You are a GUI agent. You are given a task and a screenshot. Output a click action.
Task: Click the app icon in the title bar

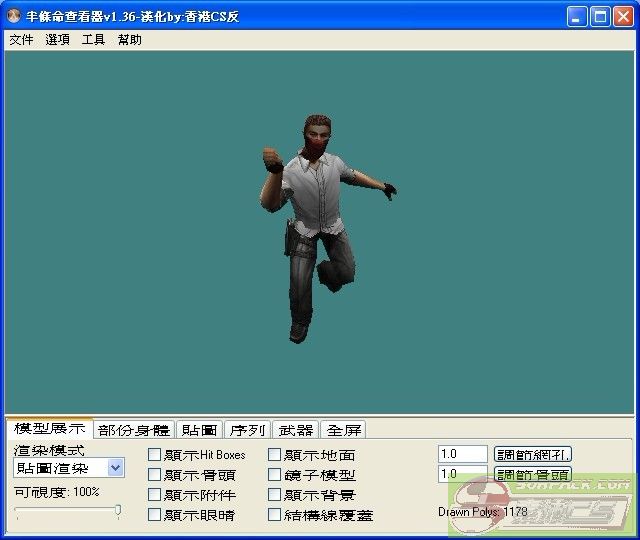14,16
